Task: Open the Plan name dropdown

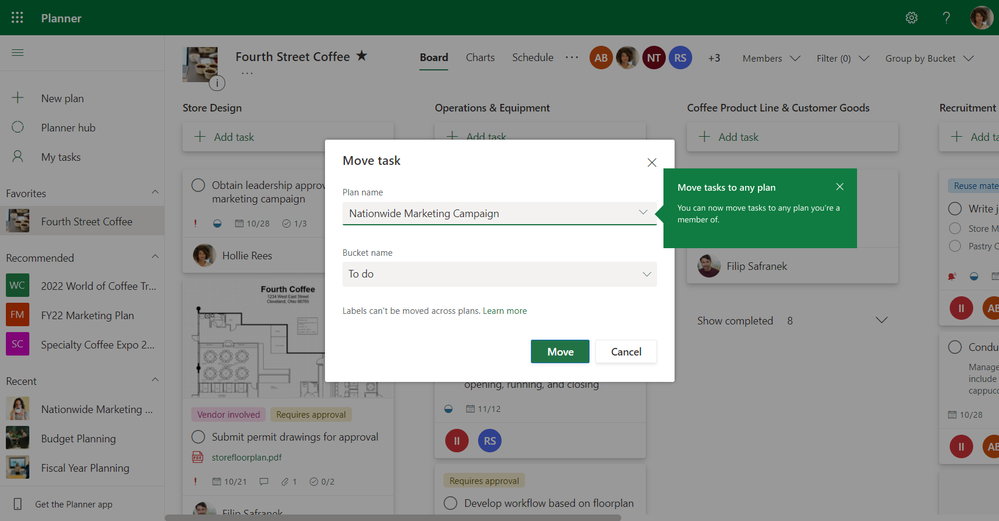Action: 499,213
